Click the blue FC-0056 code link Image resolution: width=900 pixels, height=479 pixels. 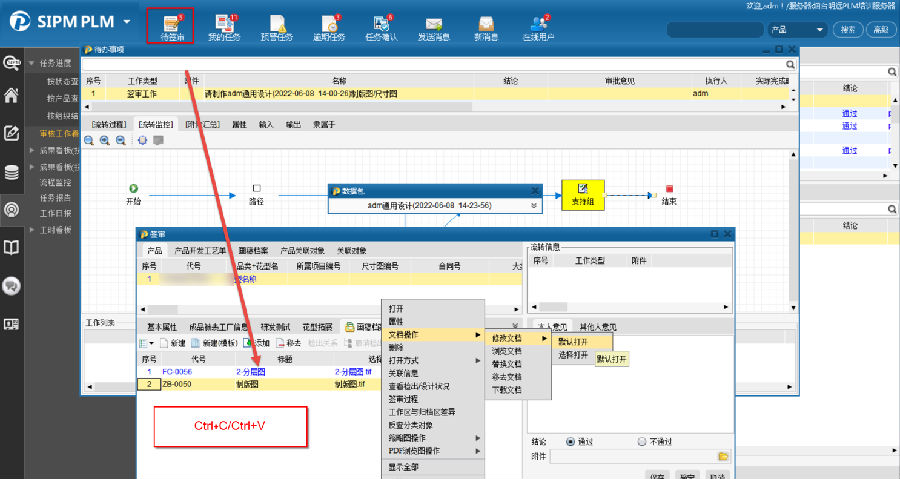(x=176, y=370)
